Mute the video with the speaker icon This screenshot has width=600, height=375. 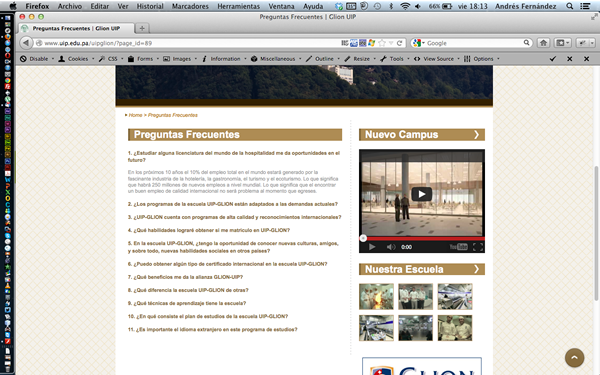pos(390,247)
